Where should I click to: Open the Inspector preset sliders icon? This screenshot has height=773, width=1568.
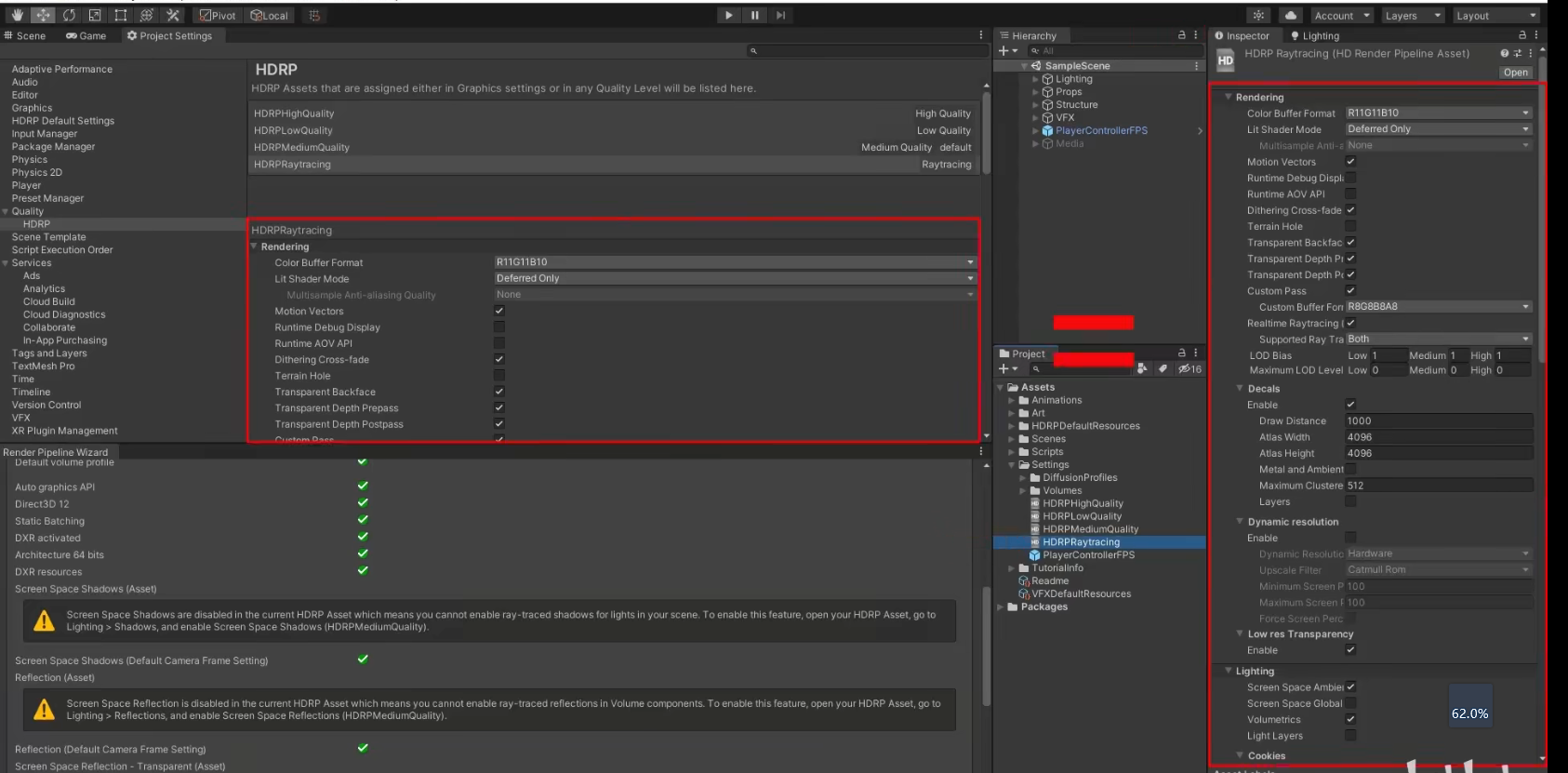[1518, 53]
